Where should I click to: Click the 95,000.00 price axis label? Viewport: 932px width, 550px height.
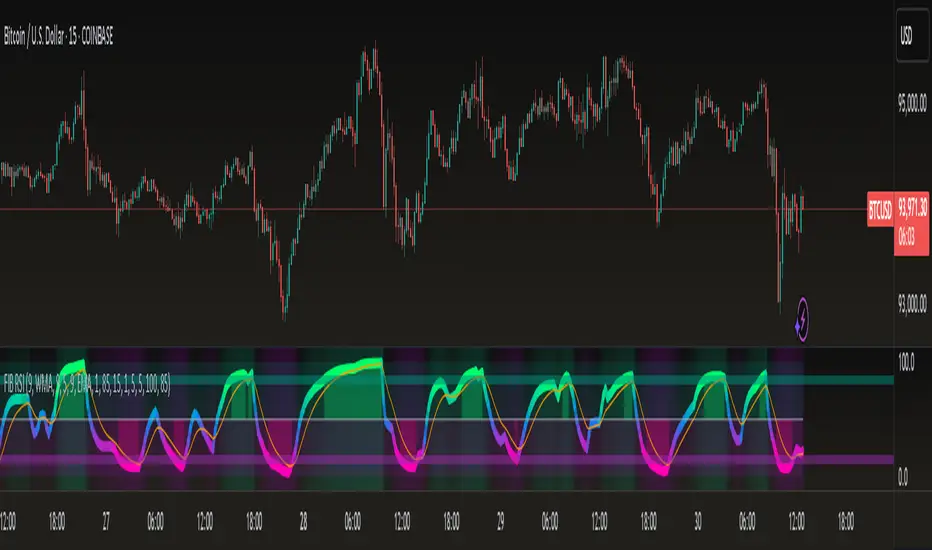coord(912,103)
